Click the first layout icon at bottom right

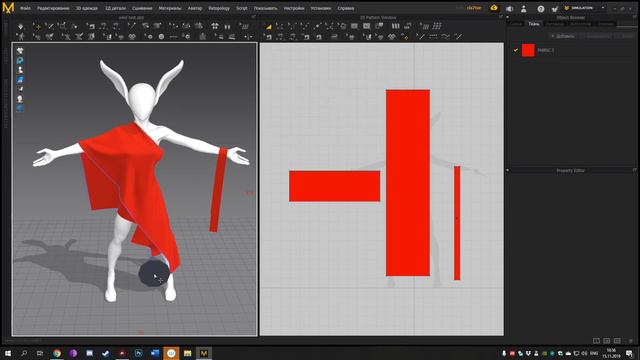click(x=596, y=341)
